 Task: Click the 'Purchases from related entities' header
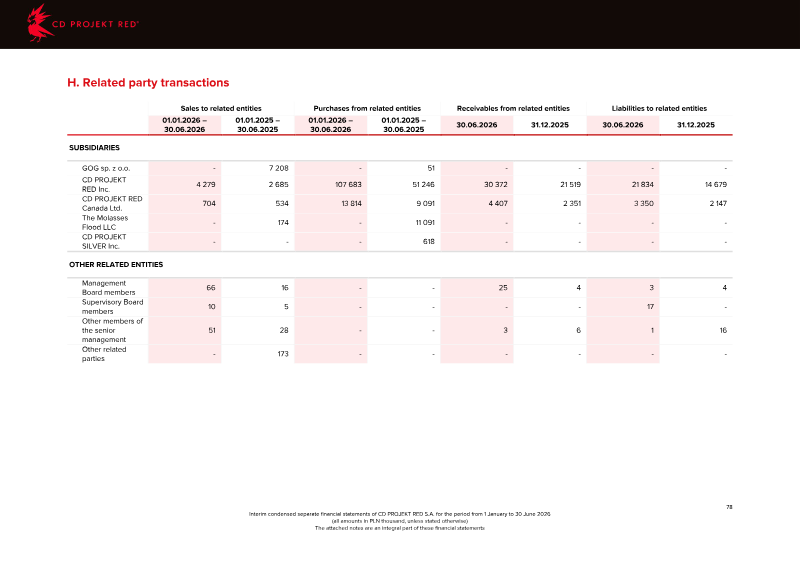(x=367, y=108)
